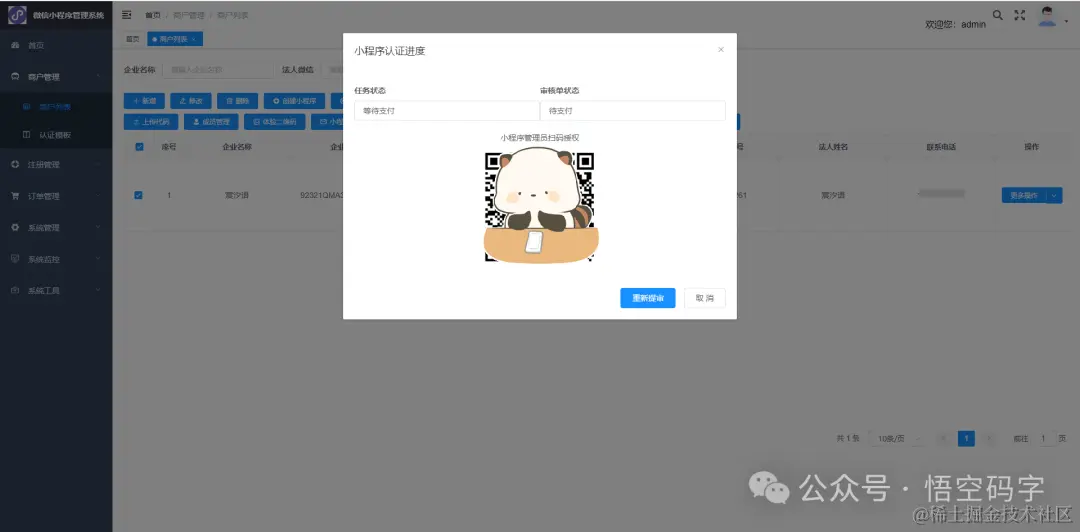
Task: Switch to the 首页 page tab
Action: [x=132, y=39]
